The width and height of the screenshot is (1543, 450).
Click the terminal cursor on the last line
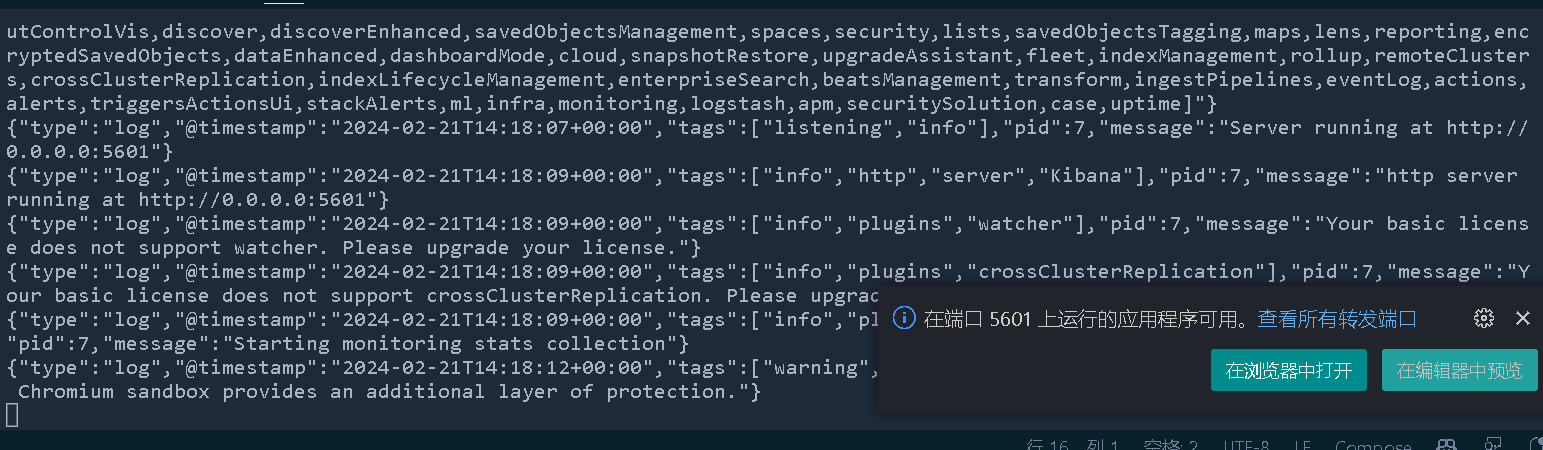coord(12,414)
